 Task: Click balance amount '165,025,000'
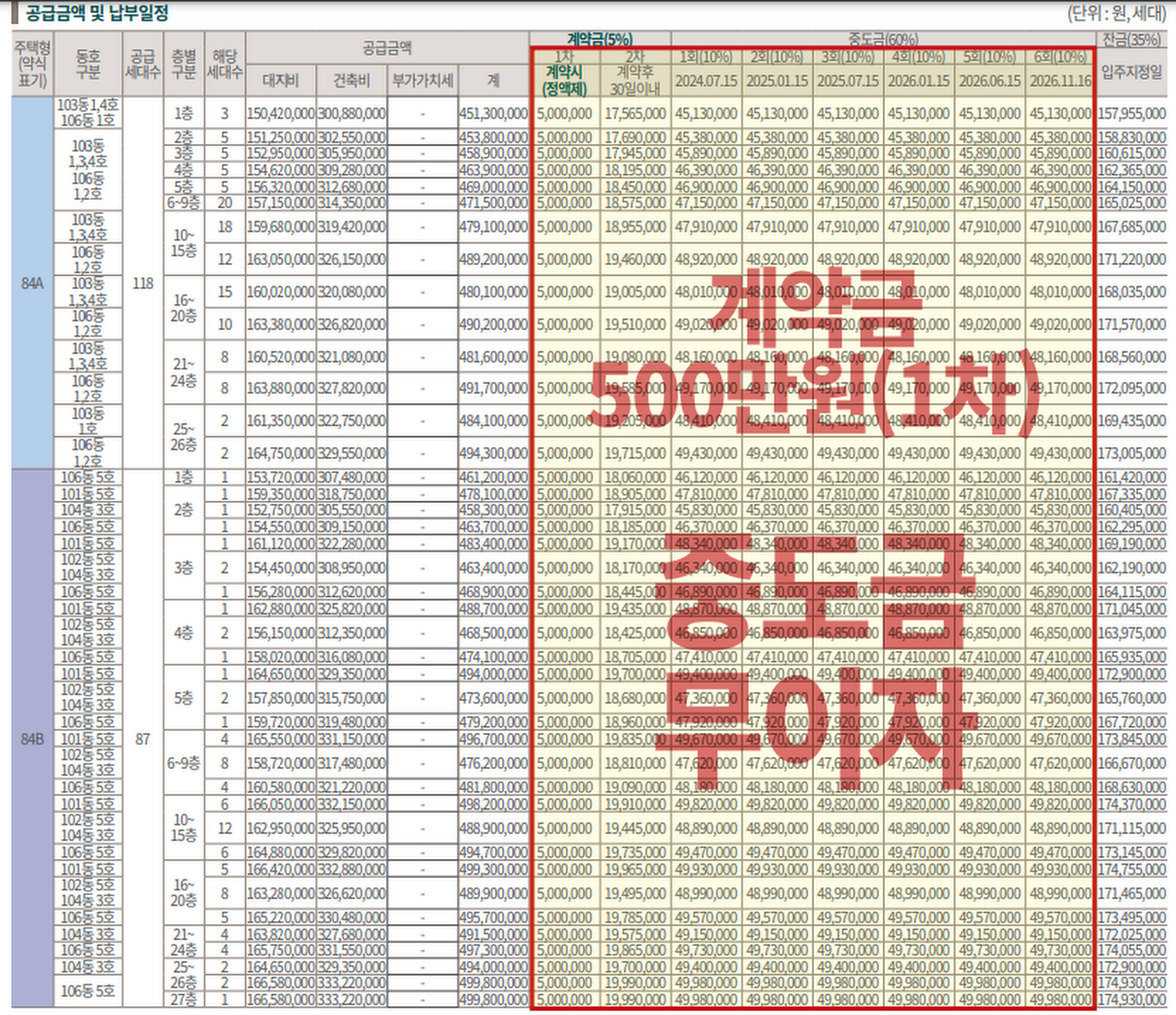[1131, 203]
